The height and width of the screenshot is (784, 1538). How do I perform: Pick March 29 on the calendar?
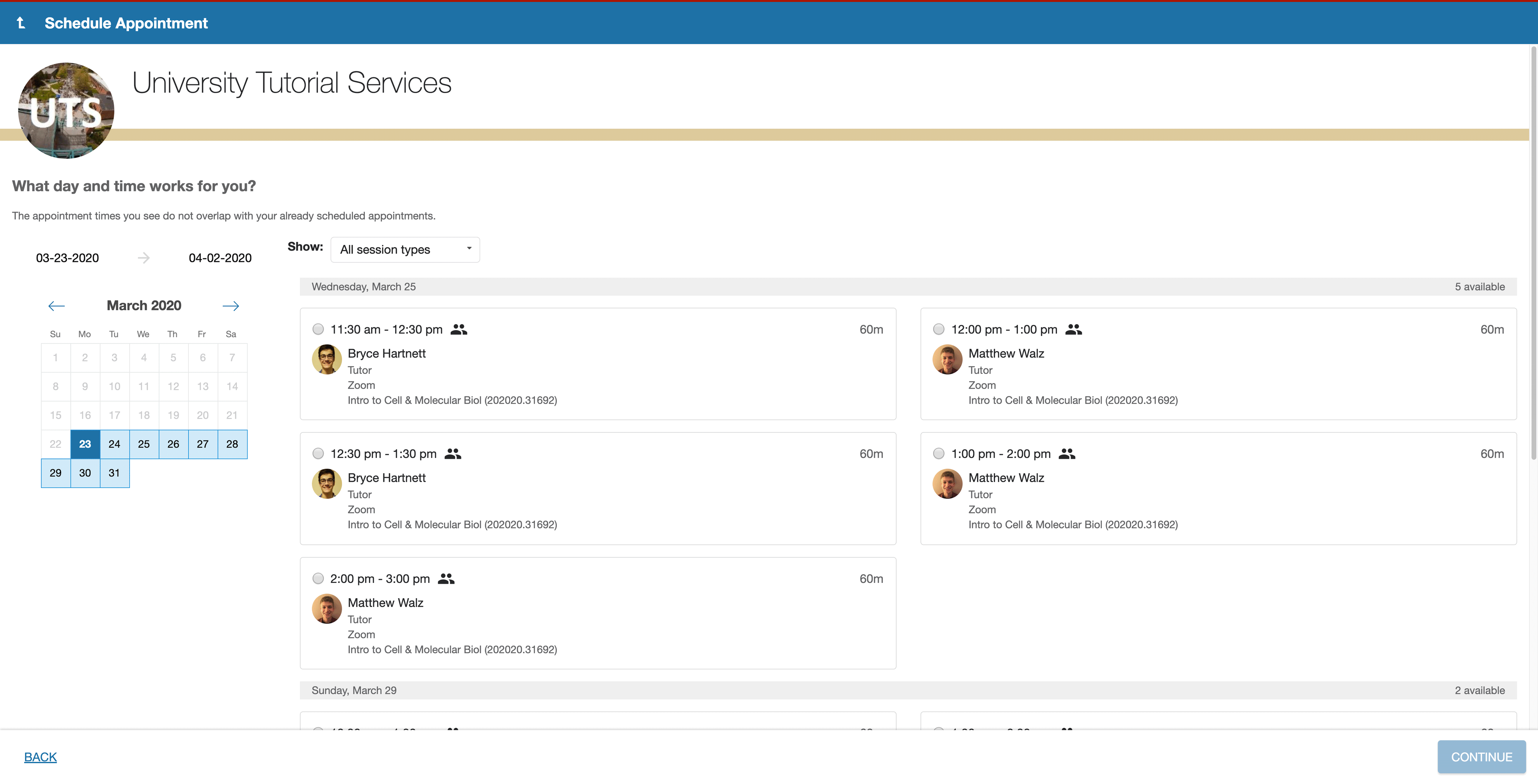pyautogui.click(x=55, y=472)
